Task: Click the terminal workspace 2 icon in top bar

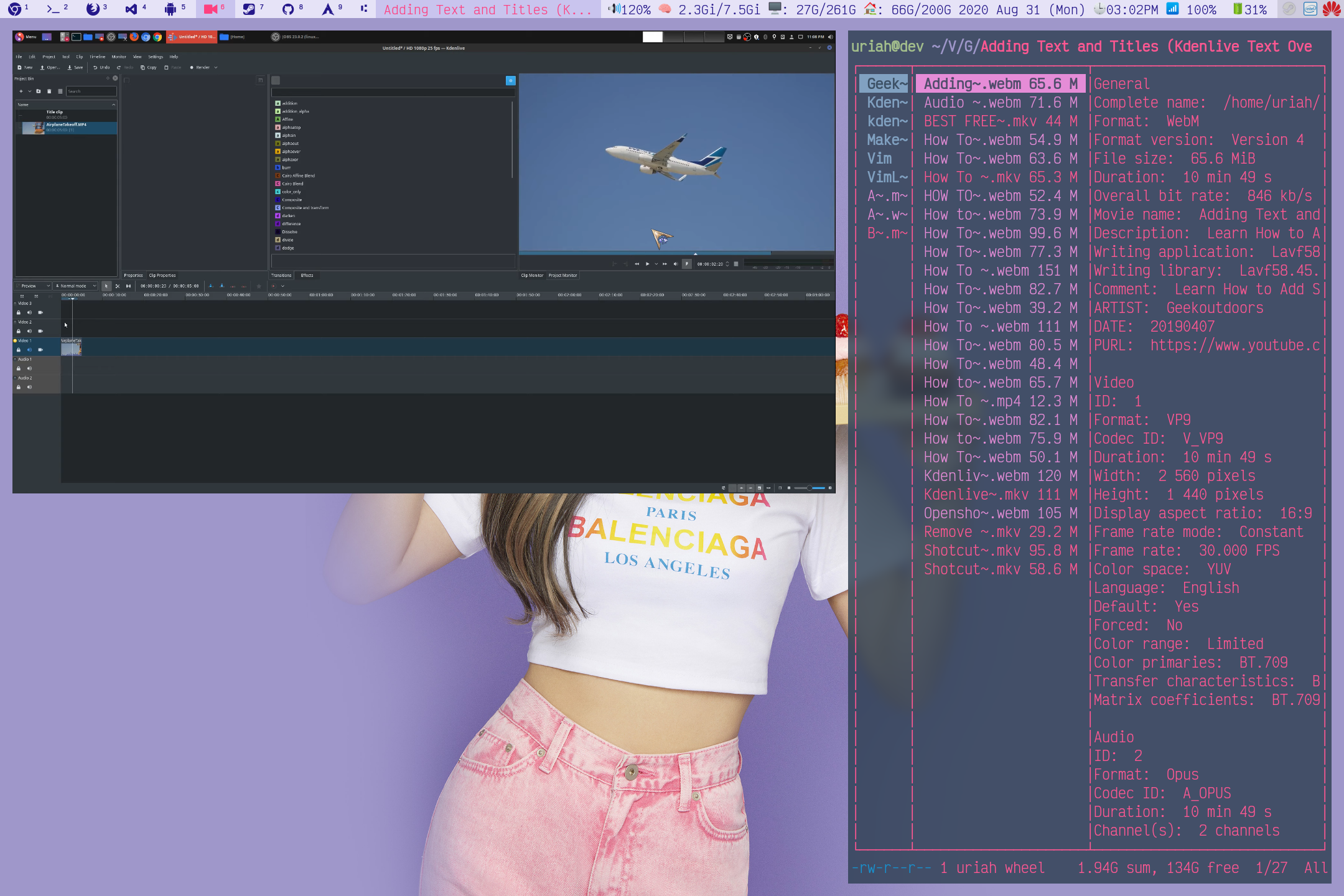Action: (x=54, y=9)
